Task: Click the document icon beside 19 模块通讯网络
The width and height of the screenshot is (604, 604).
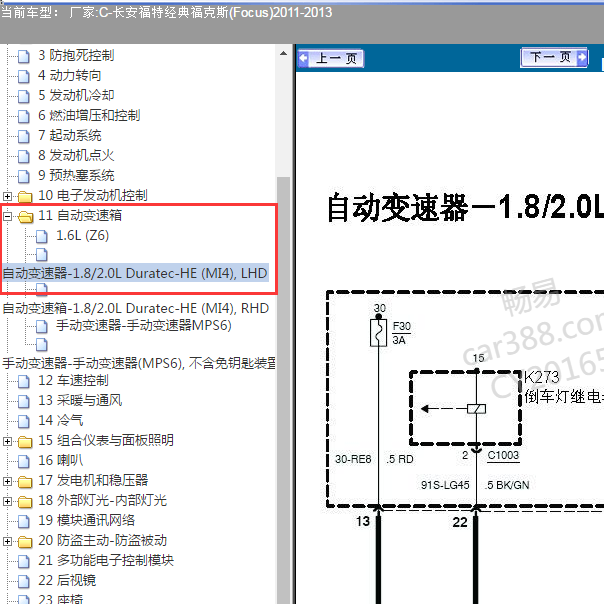Action: [24, 522]
